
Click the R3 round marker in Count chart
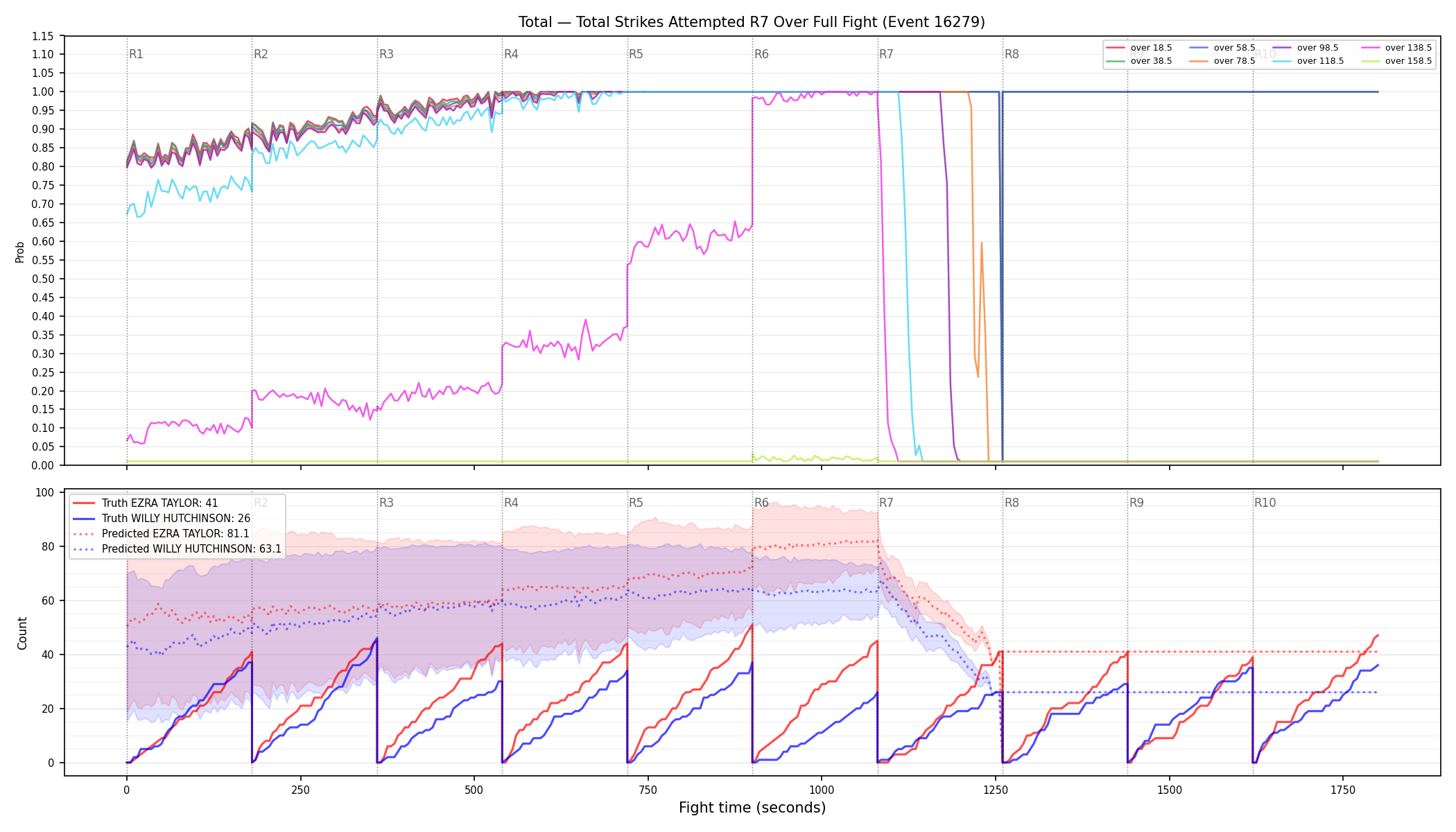point(386,503)
